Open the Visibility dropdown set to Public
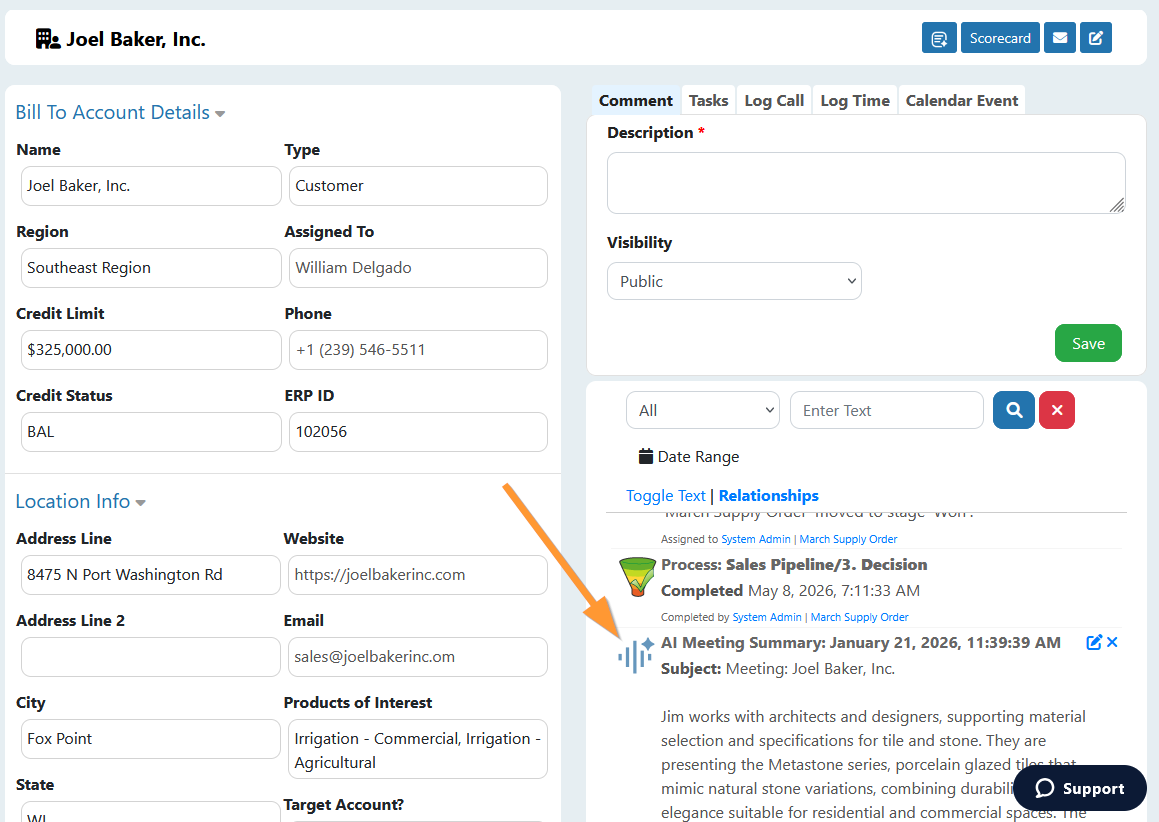The image size is (1159, 822). tap(734, 281)
